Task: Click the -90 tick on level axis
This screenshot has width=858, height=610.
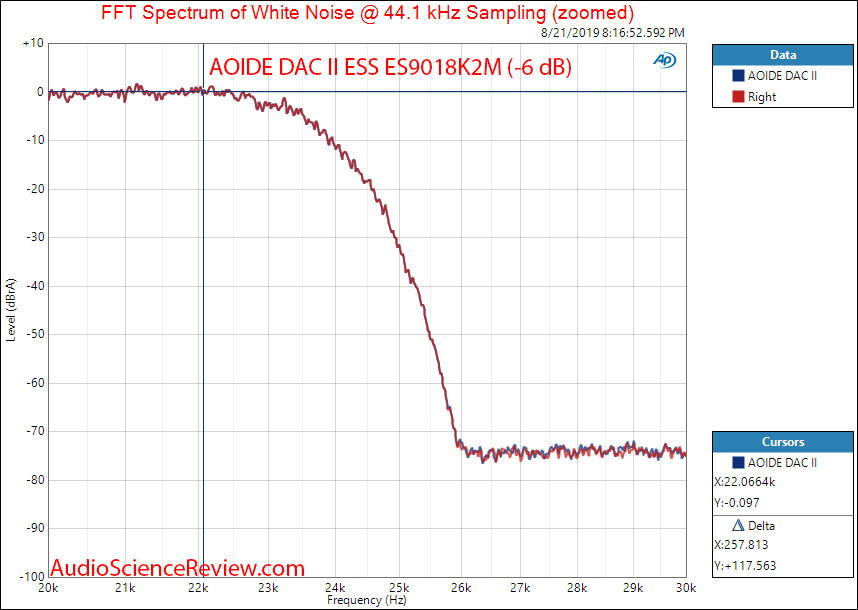Action: [x=34, y=528]
